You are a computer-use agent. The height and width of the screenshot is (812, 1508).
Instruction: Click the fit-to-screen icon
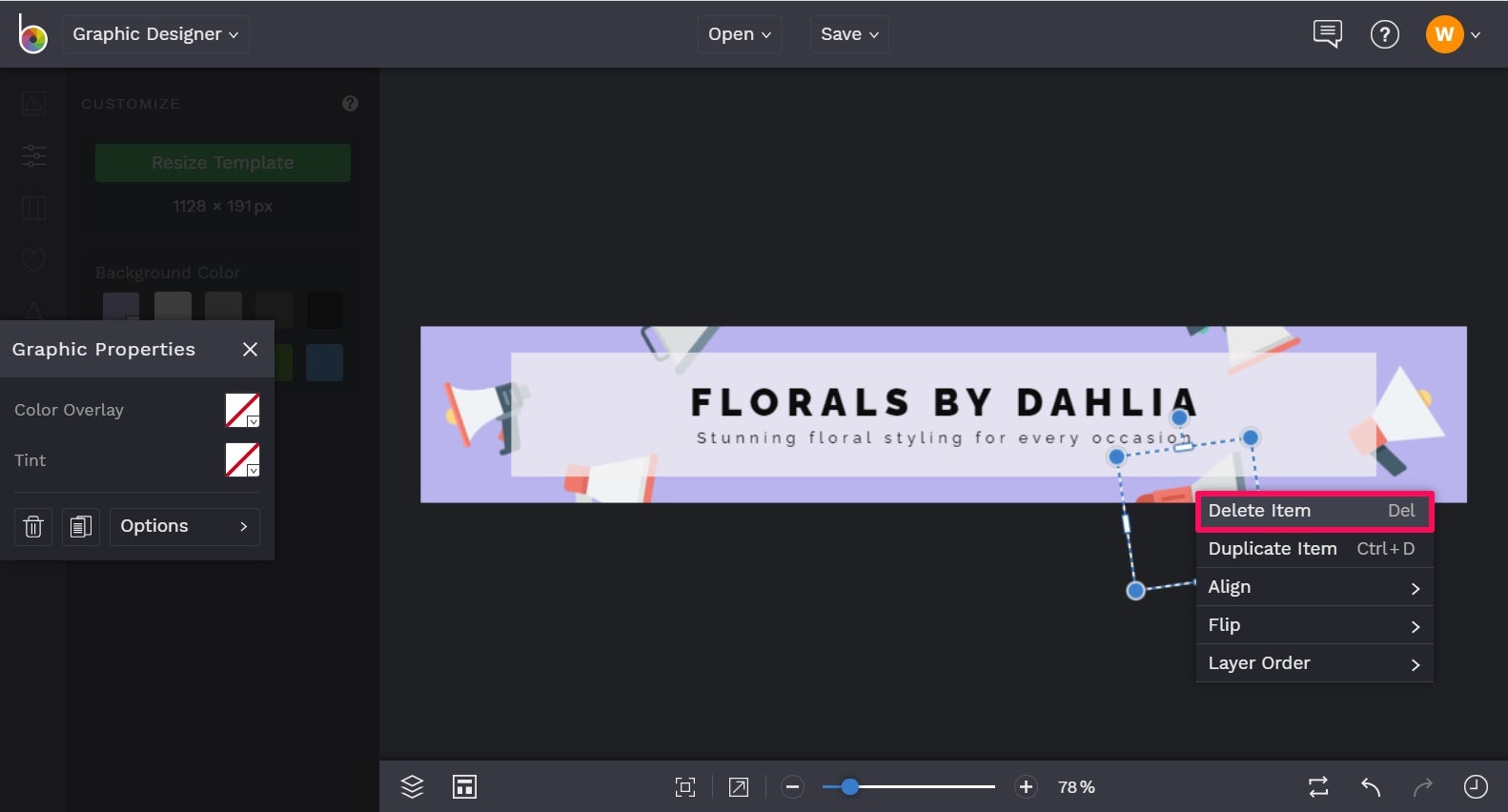(x=685, y=786)
